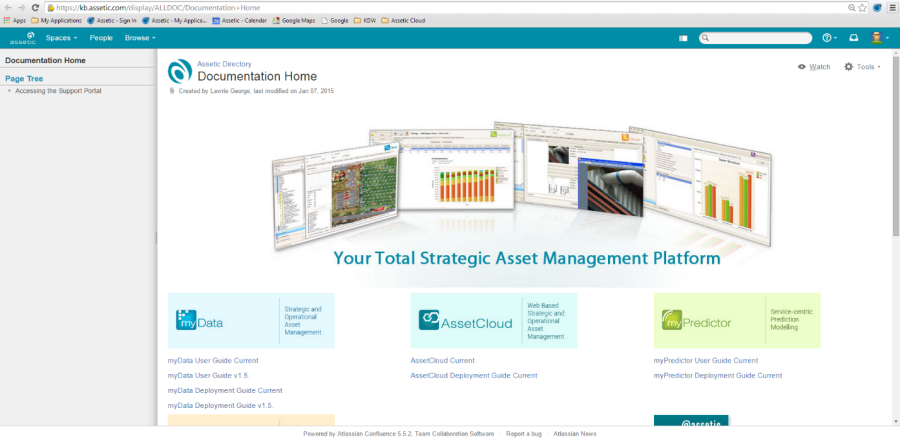Click the Assetic space logo
Screen dimensions: 900x442
pos(180,71)
